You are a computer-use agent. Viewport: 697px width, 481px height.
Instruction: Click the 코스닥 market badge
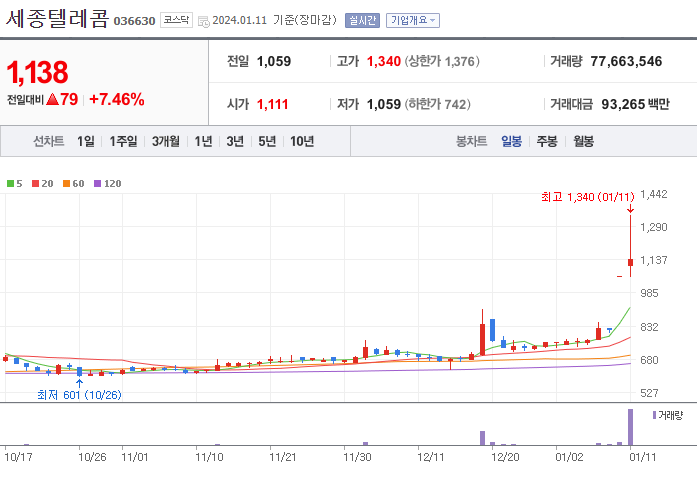[x=176, y=20]
